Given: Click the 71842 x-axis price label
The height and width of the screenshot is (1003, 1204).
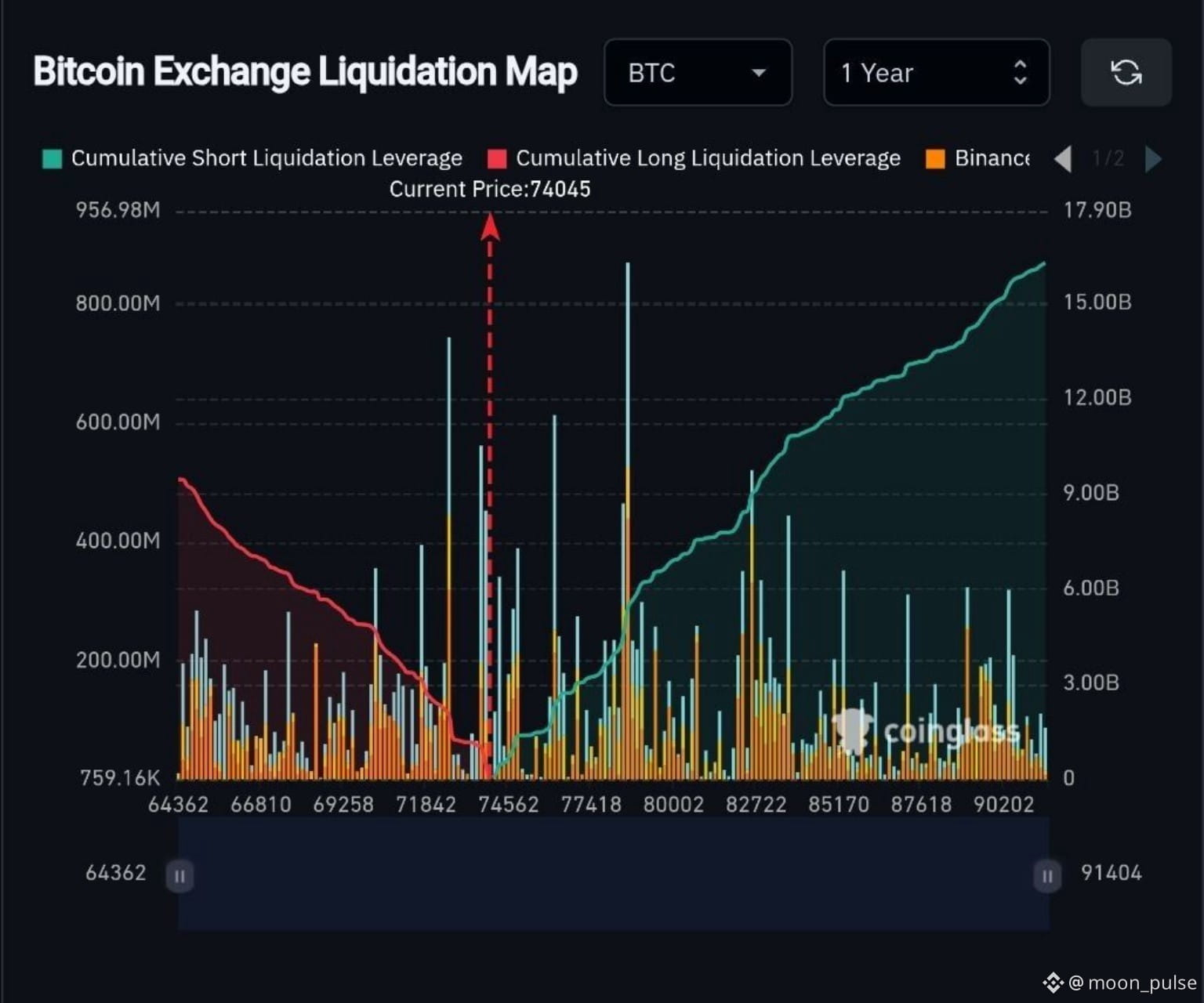Looking at the screenshot, I should tap(426, 805).
